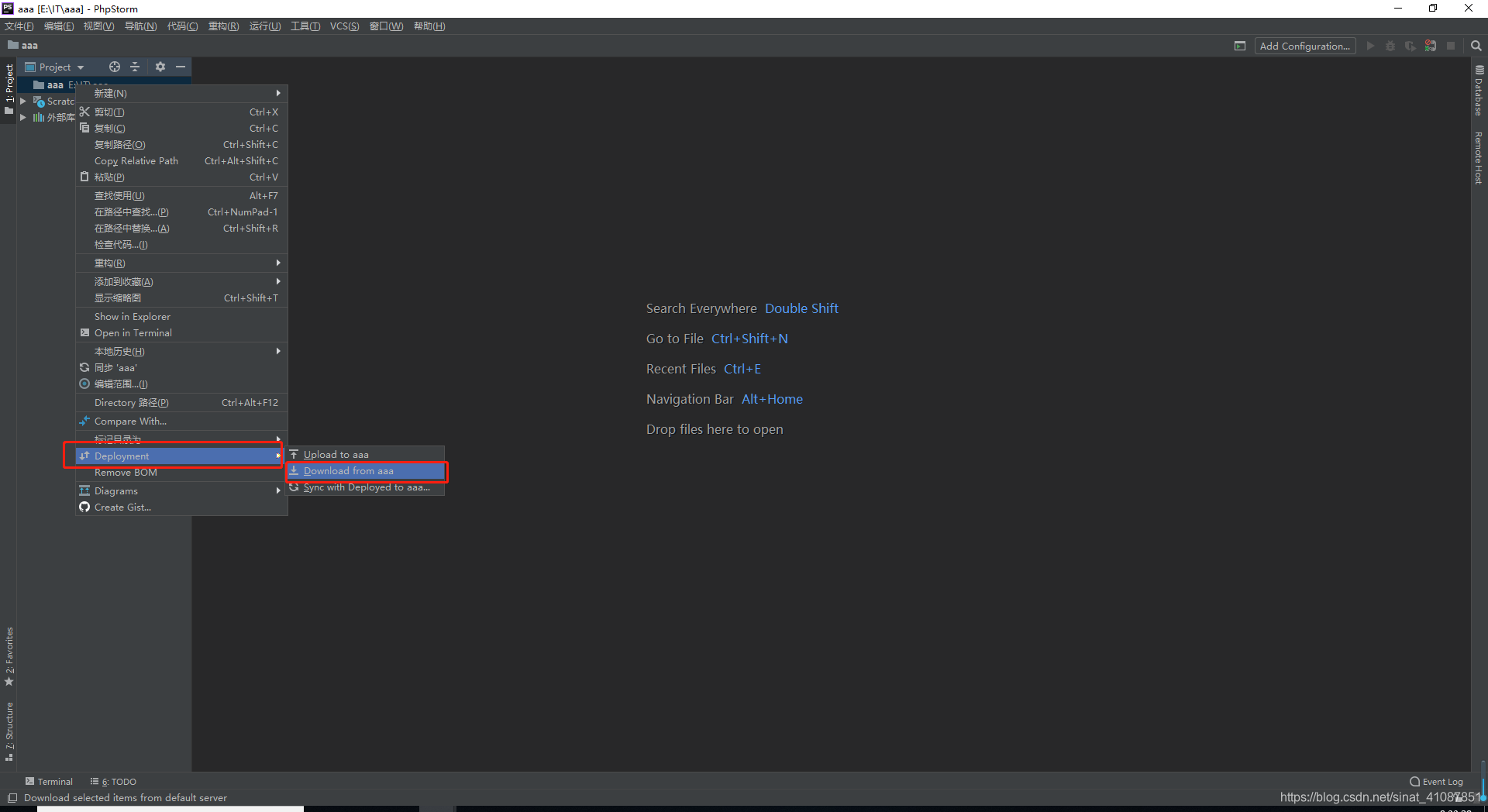Select 在路径中查找 entry
The height and width of the screenshot is (812, 1488).
(181, 212)
